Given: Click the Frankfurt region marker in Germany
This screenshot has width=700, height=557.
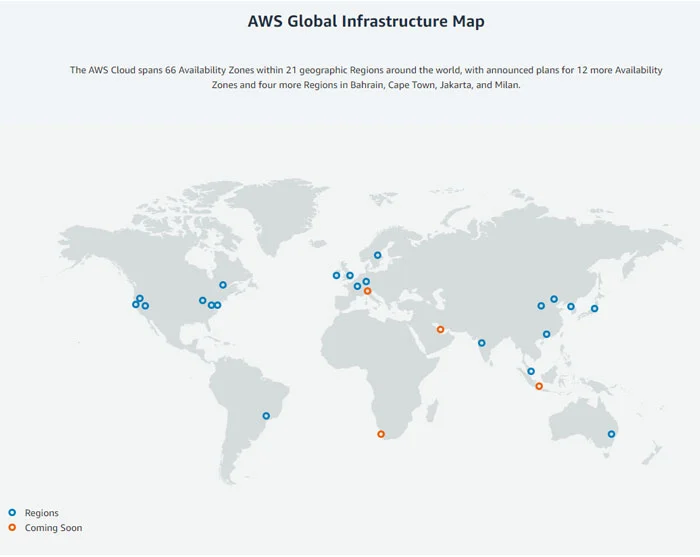Looking at the screenshot, I should click(x=366, y=281).
